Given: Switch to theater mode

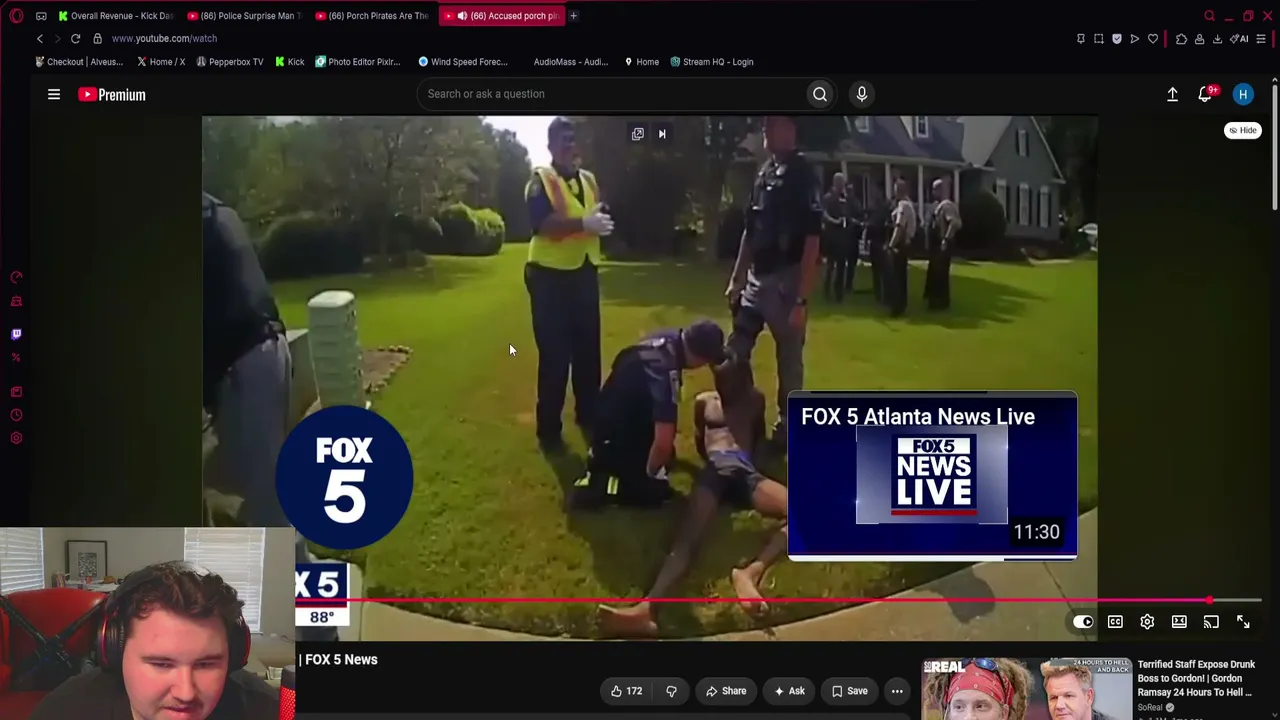Looking at the screenshot, I should tap(1179, 622).
